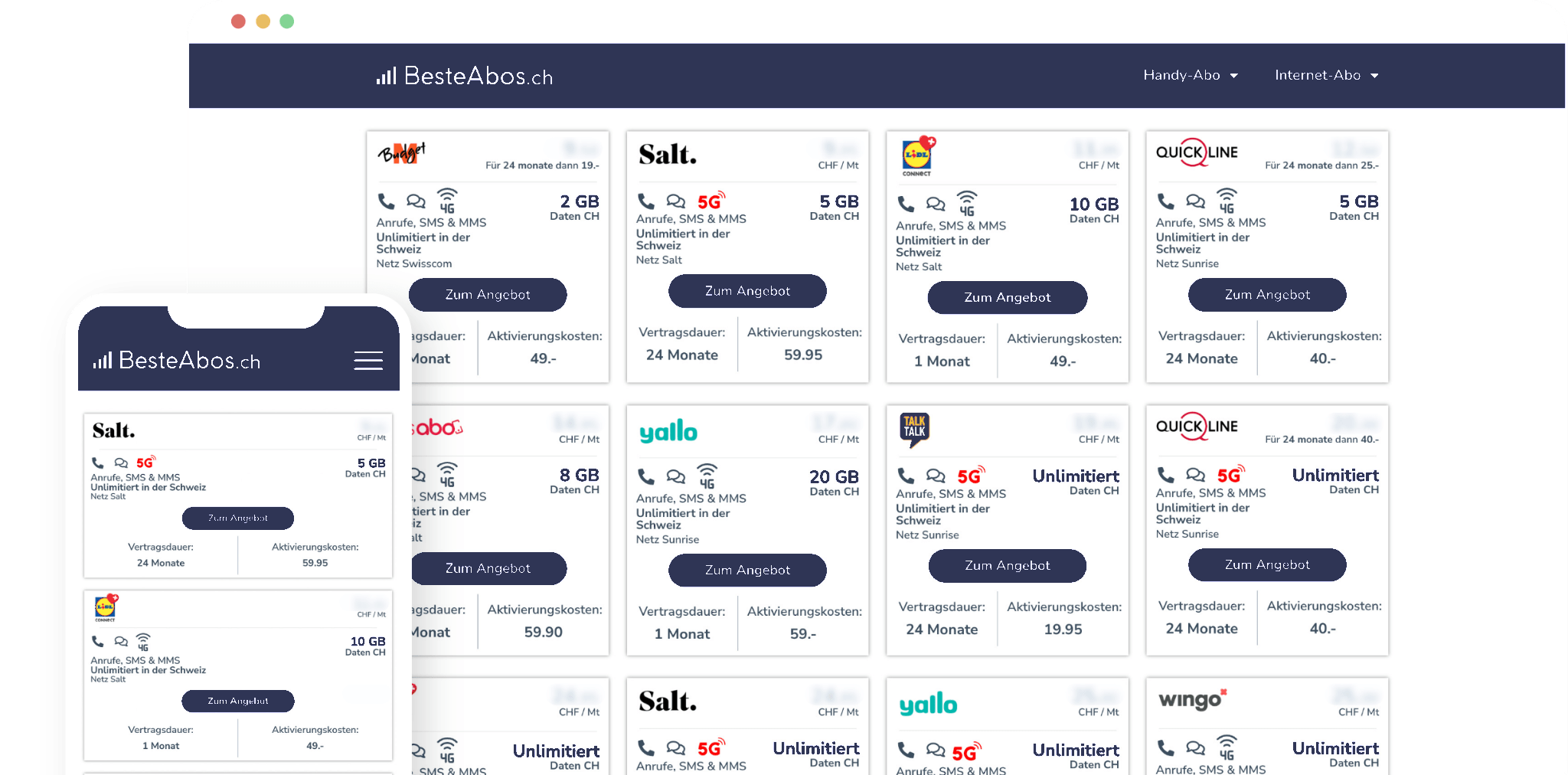Click Zum Angebot on Lidl 10 GB desktop card

pos(1007,298)
